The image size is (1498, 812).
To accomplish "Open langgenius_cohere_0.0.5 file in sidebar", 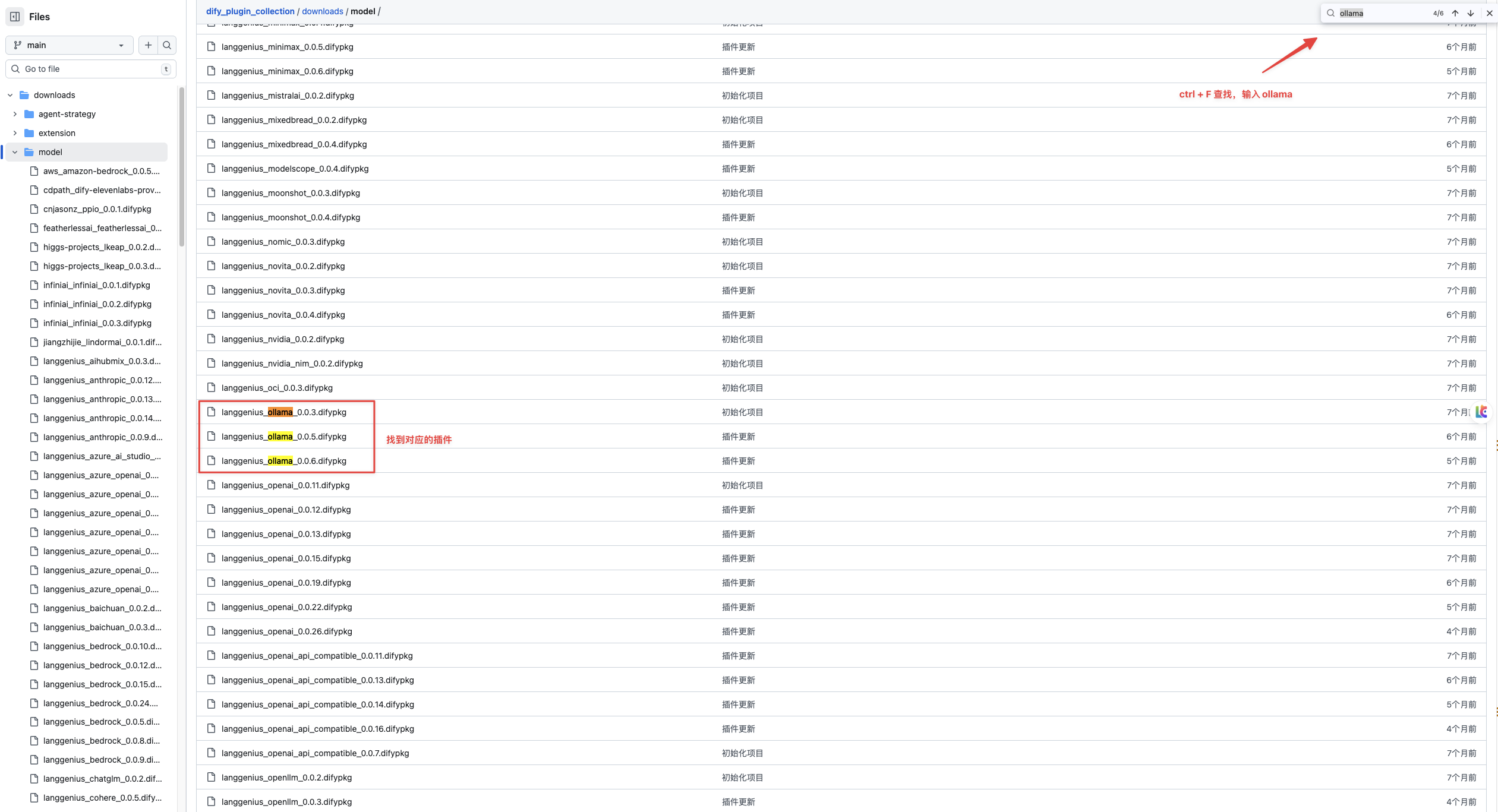I will point(103,798).
